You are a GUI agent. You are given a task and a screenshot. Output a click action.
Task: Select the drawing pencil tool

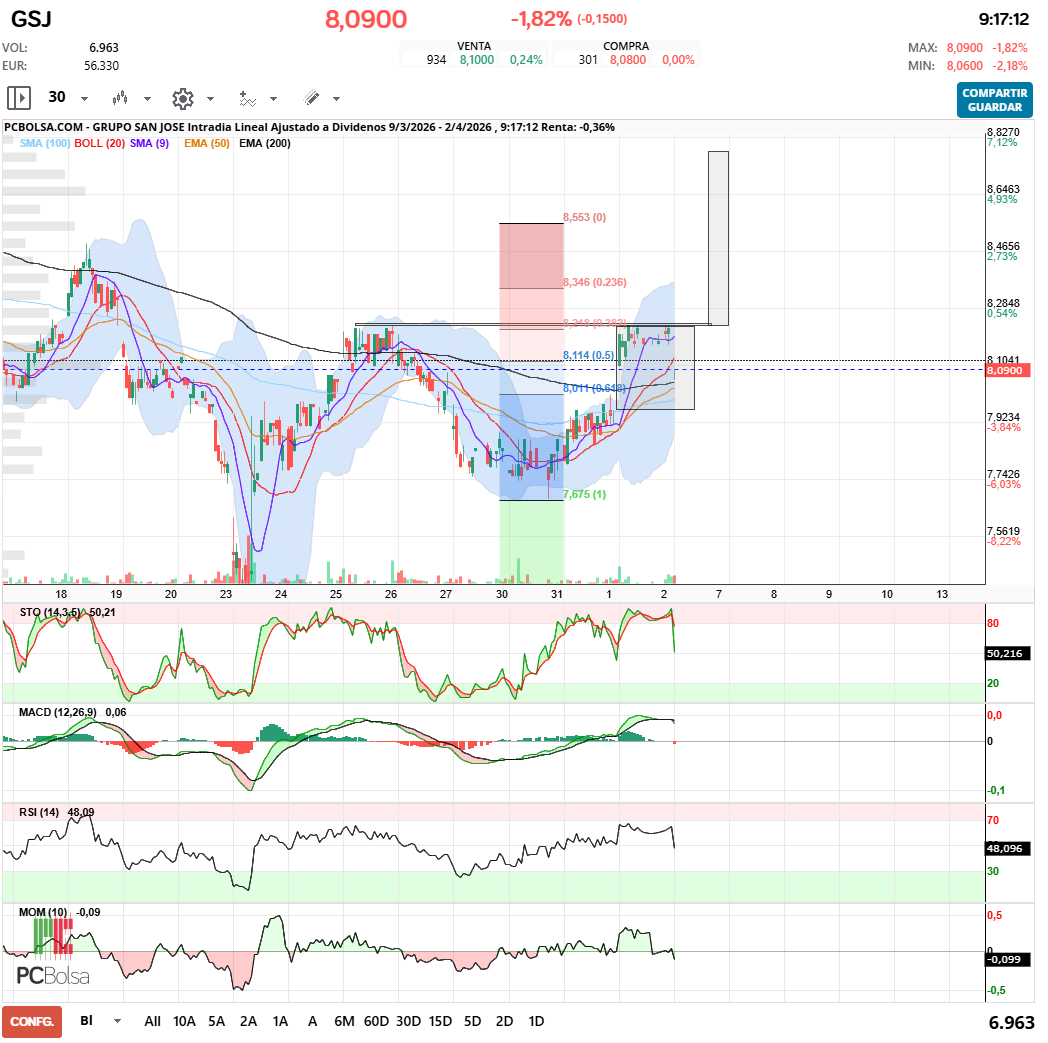coord(311,98)
